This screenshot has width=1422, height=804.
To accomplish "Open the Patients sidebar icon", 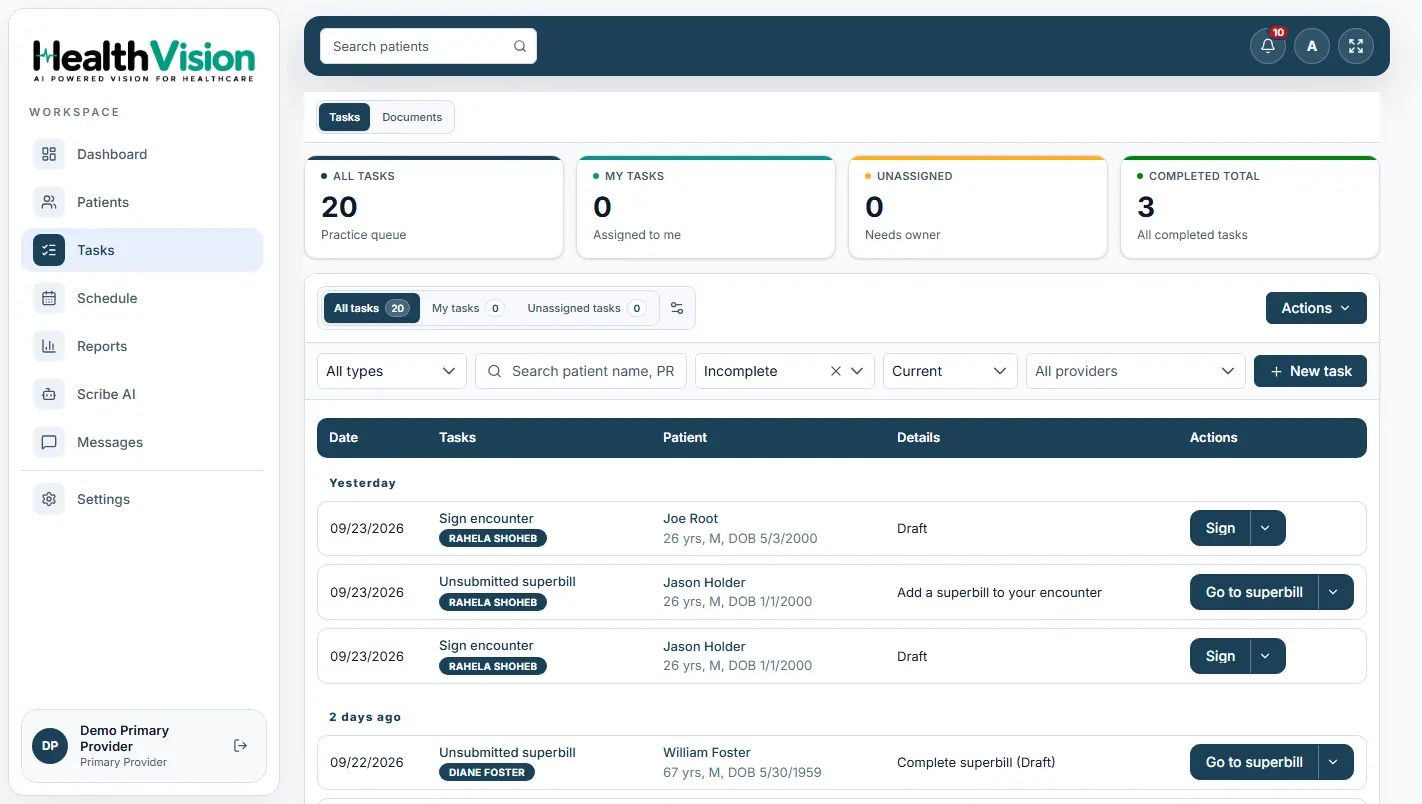I will point(49,202).
